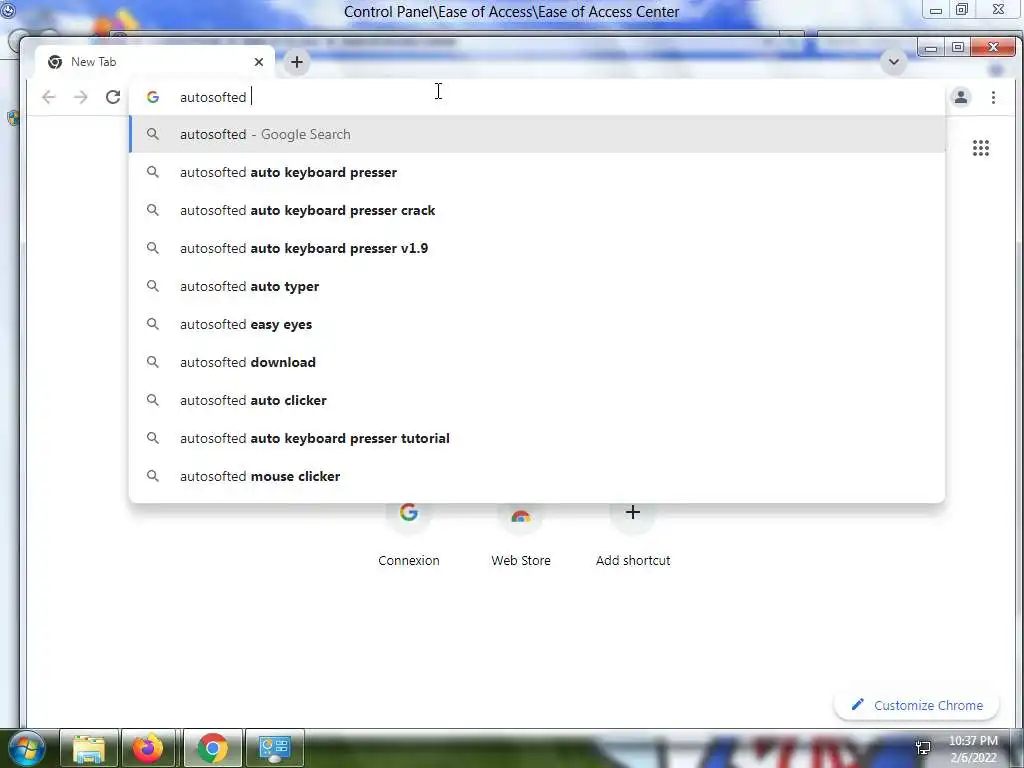Open the Google apps grid
Screen dimensions: 1024x768
pos(981,148)
